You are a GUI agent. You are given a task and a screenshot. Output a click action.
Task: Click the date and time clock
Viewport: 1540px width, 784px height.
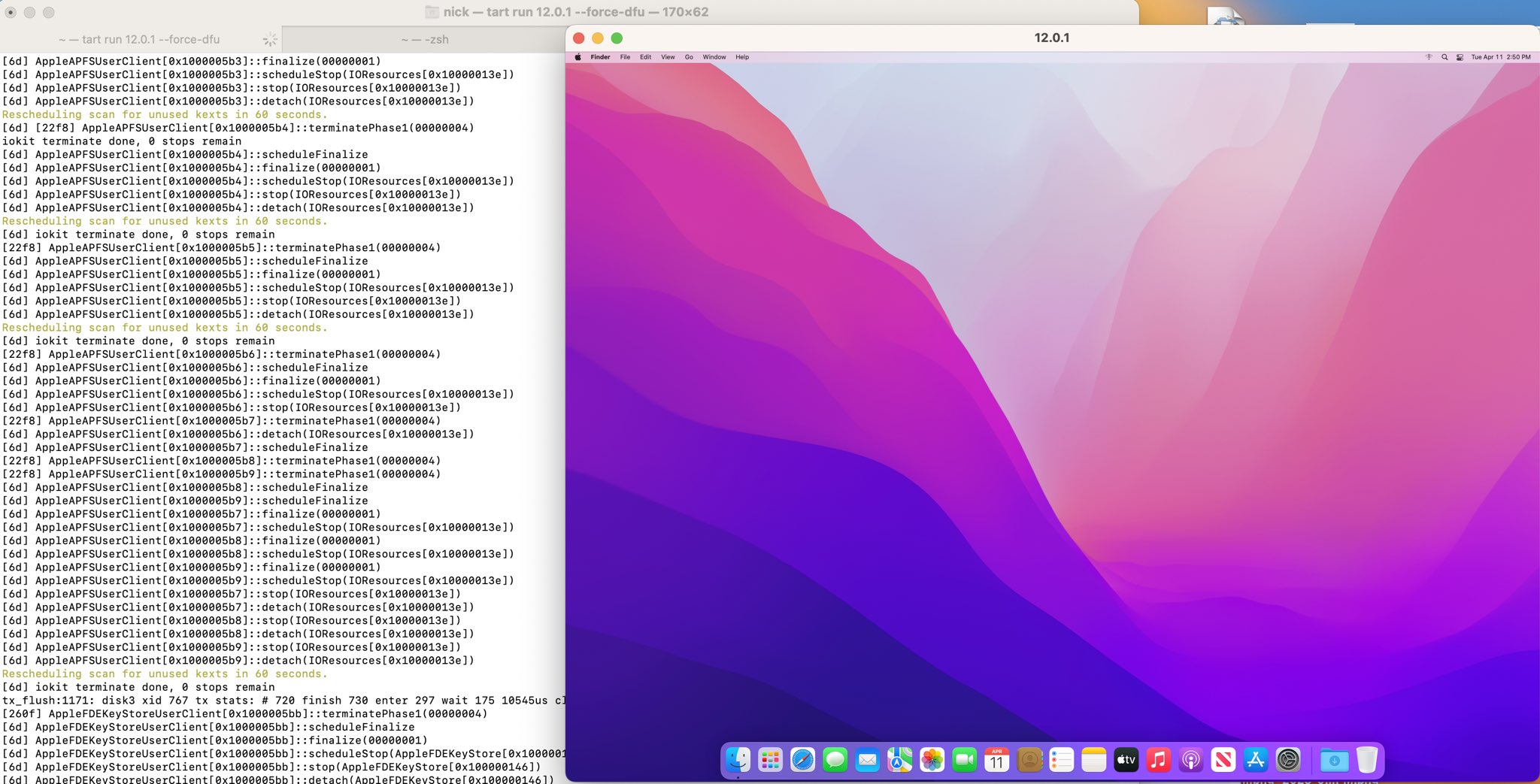pyautogui.click(x=1500, y=57)
